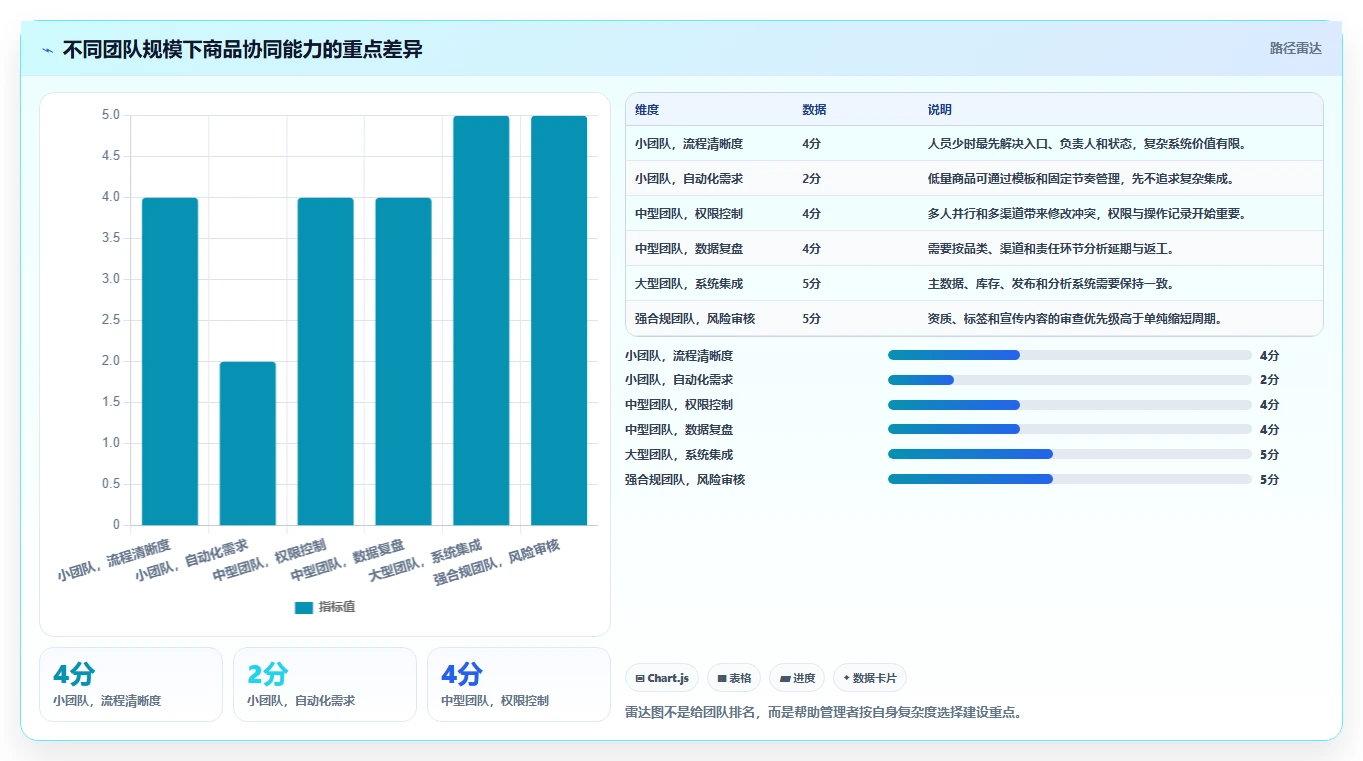Viewport: 1363px width, 761px height.
Task: Click the chart bar for 大型团队，系统集成
Action: click(481, 320)
